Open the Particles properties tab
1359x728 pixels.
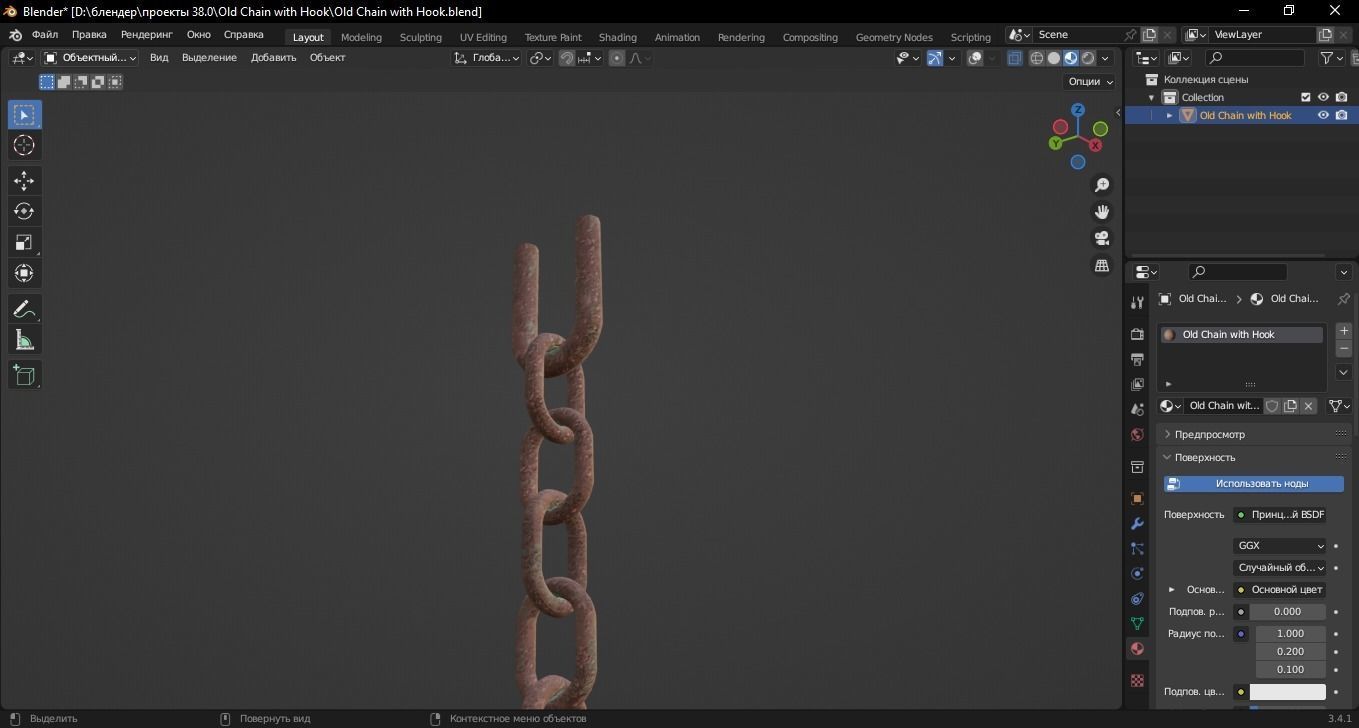tap(1137, 548)
